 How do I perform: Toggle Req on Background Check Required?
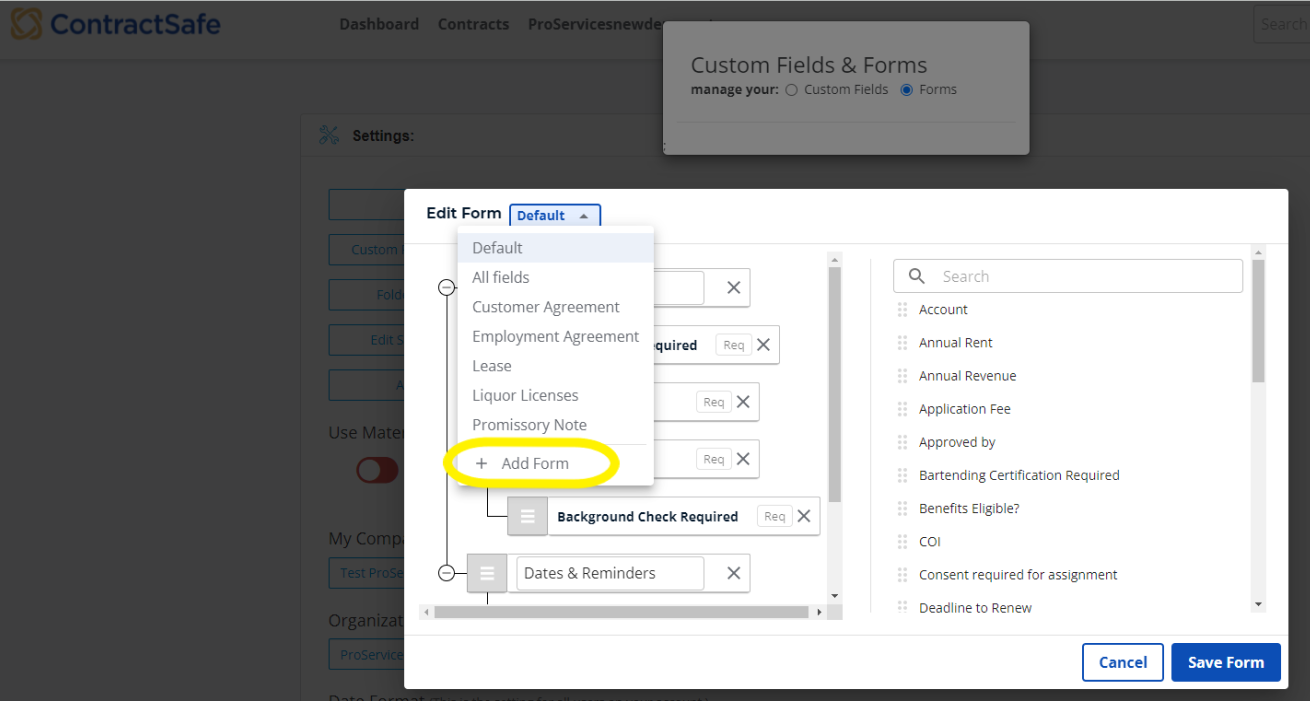coord(774,516)
